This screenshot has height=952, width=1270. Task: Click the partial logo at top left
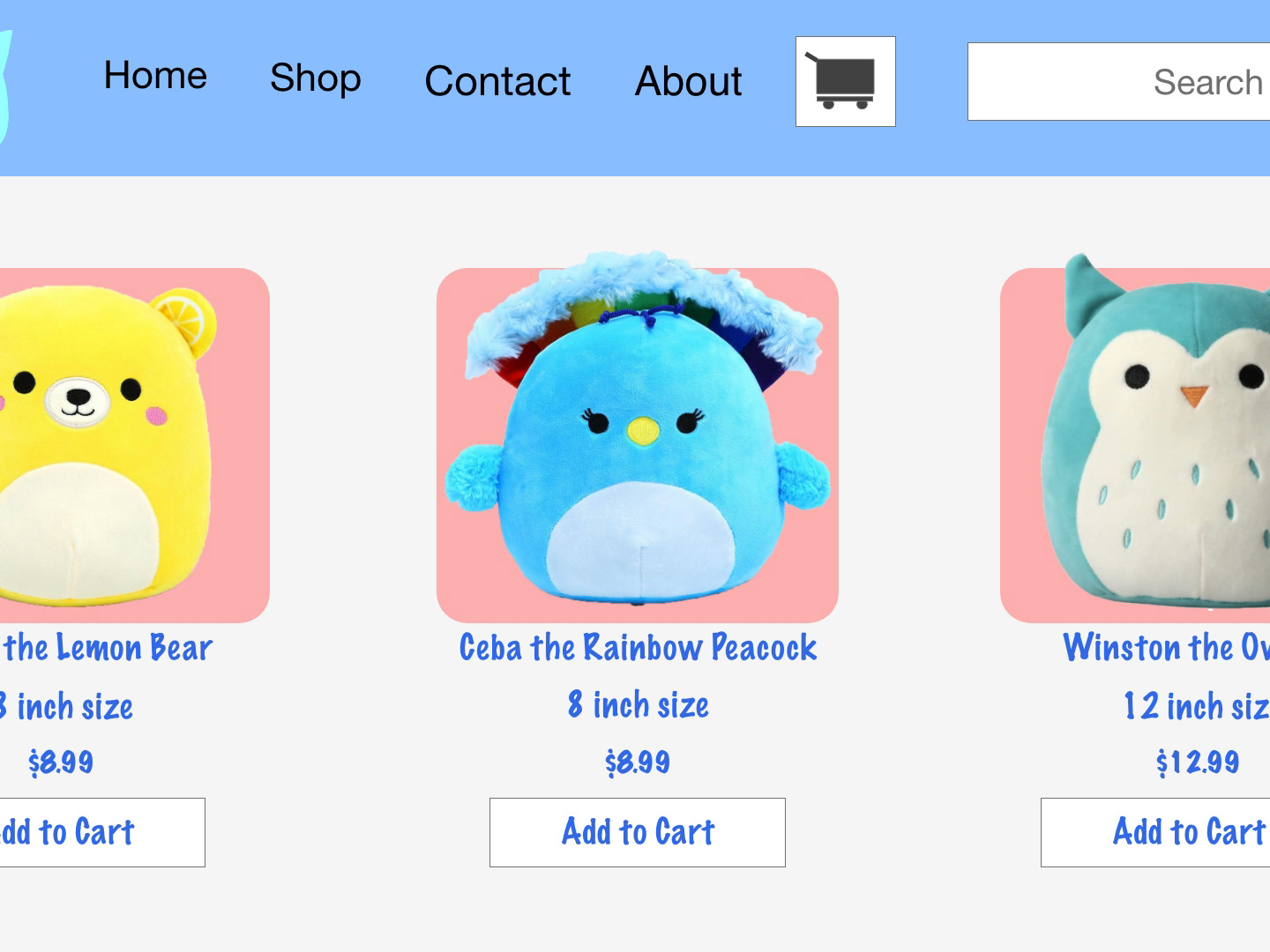6,88
